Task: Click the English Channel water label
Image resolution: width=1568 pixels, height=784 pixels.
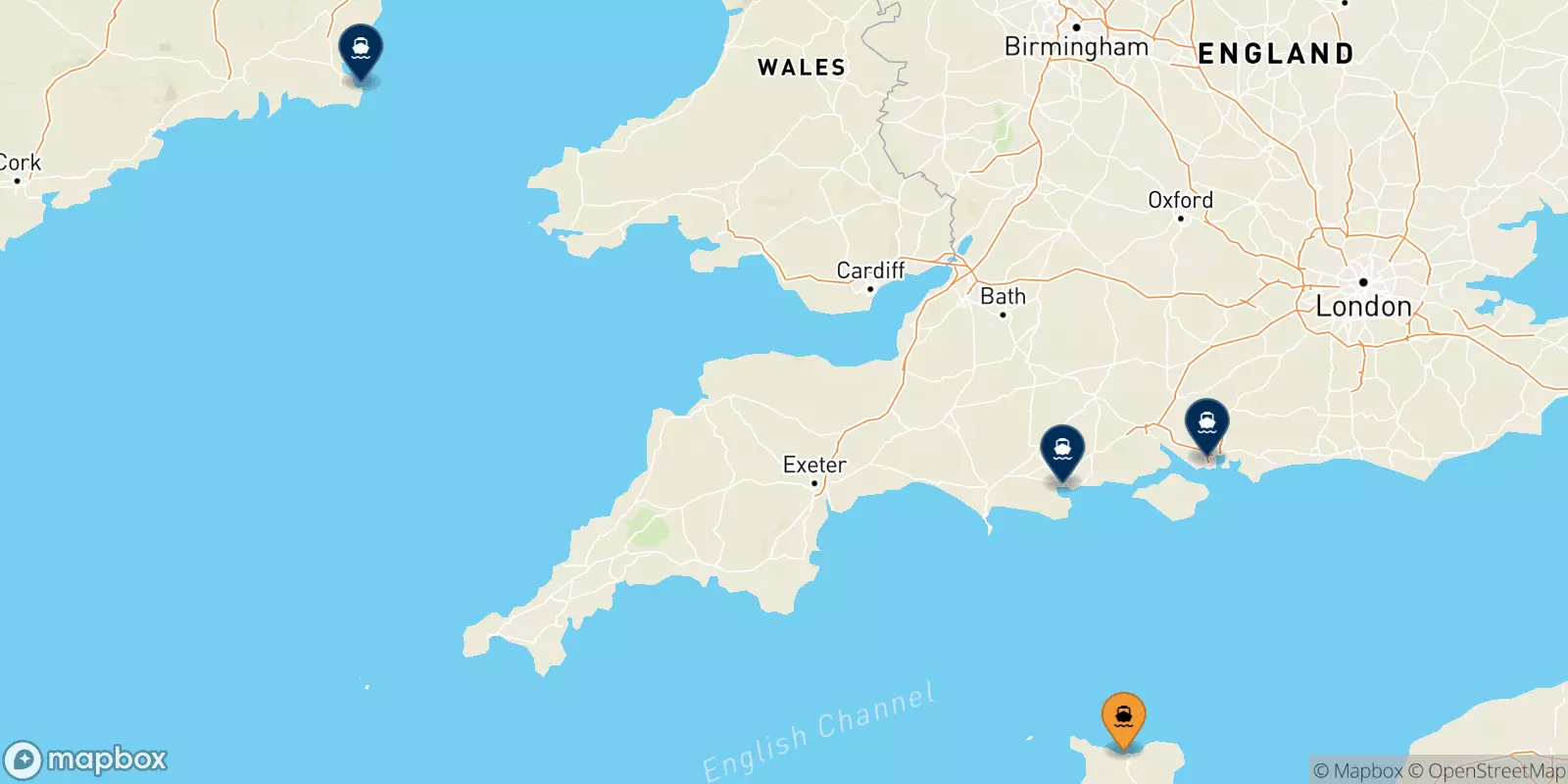Action: (x=819, y=732)
